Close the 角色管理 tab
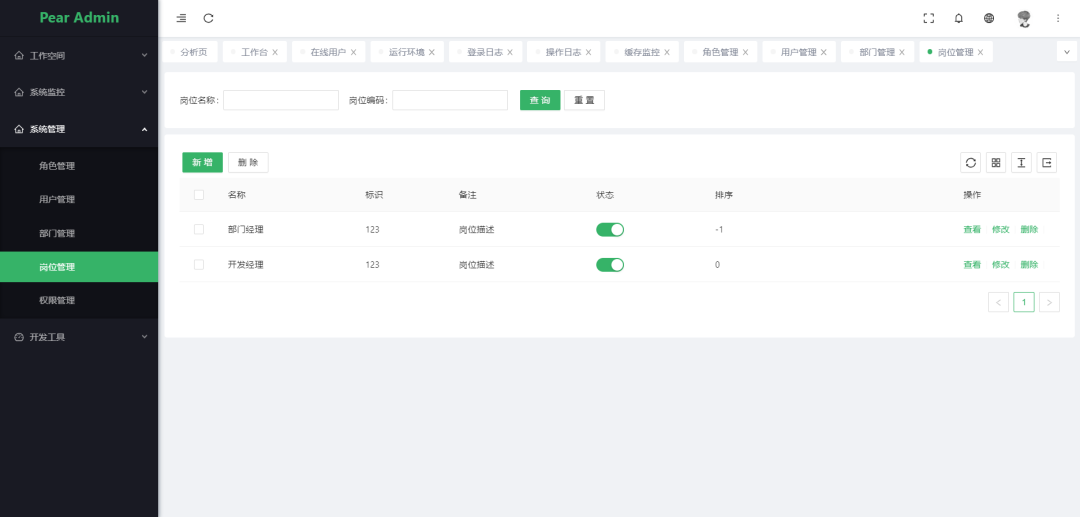1080x517 pixels. click(x=745, y=52)
